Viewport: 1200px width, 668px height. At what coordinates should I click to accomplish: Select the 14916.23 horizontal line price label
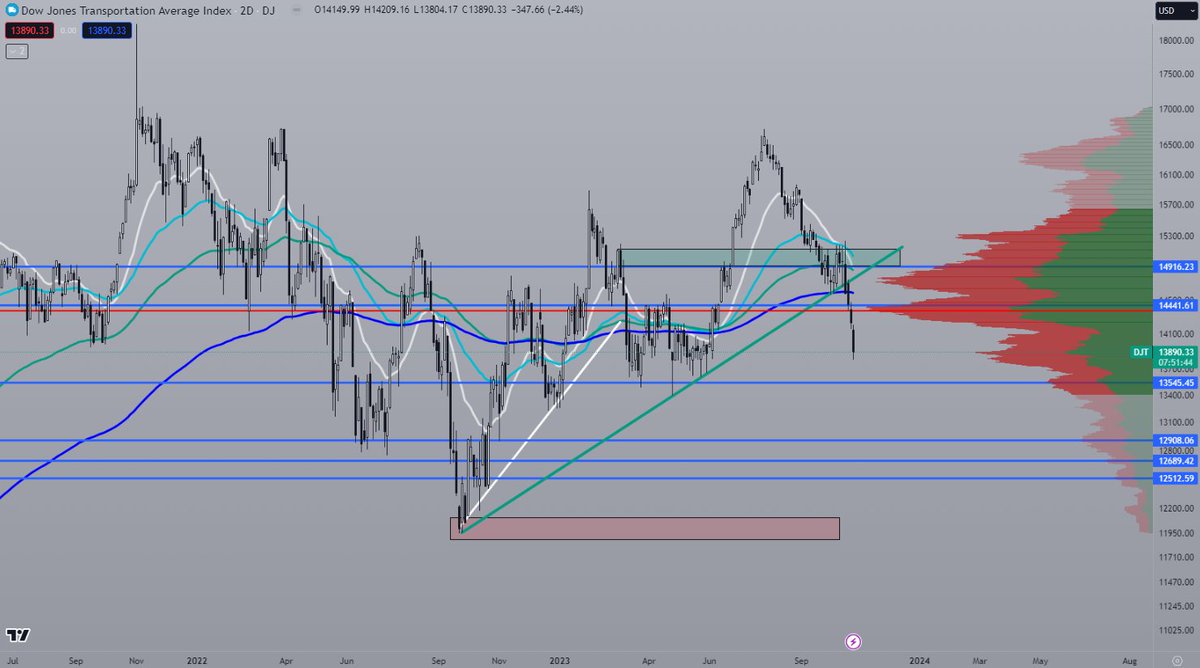pyautogui.click(x=1176, y=267)
